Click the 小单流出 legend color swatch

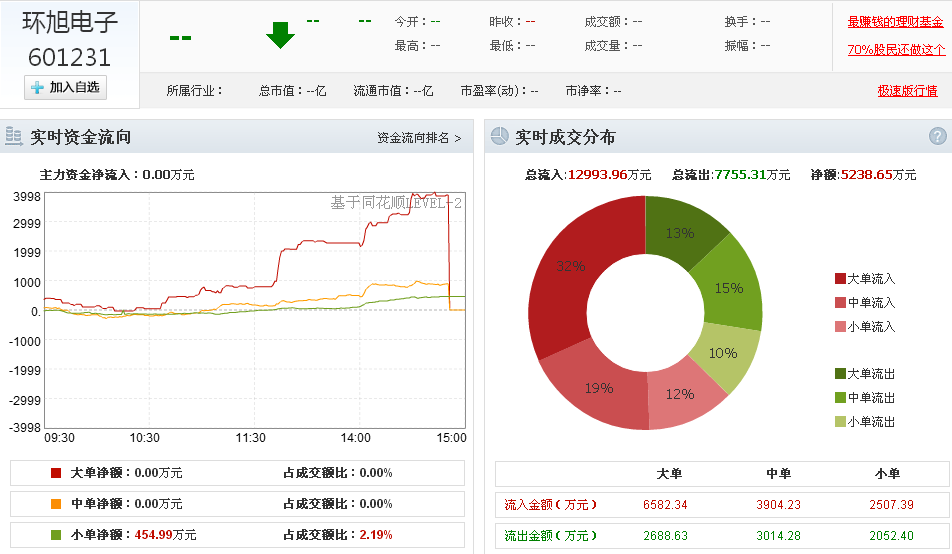point(840,422)
